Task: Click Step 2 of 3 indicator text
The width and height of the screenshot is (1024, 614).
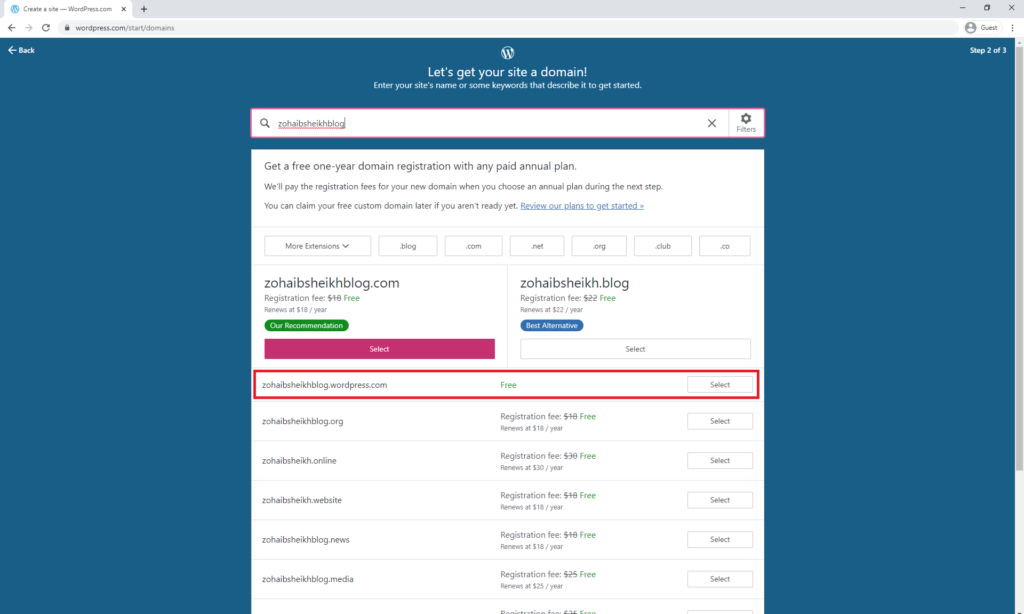Action: click(987, 50)
